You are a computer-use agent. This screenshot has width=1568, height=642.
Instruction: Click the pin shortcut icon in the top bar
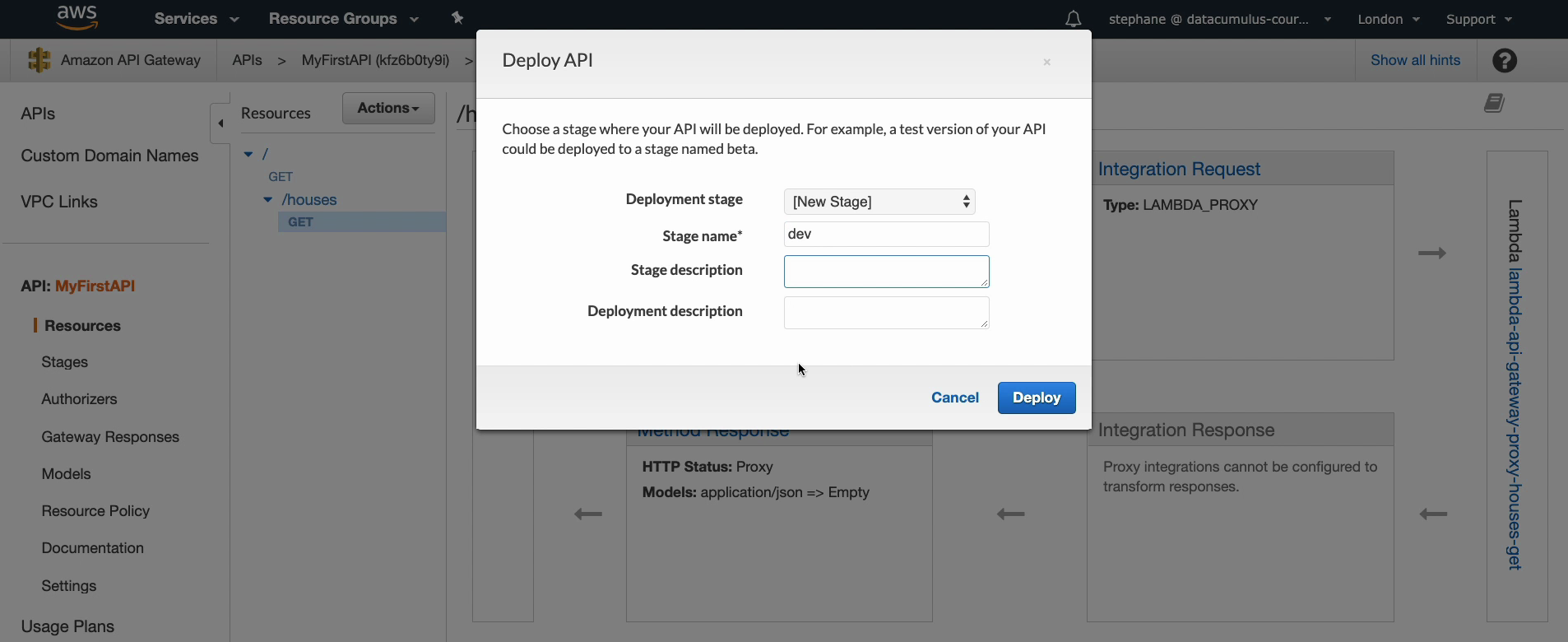point(457,18)
